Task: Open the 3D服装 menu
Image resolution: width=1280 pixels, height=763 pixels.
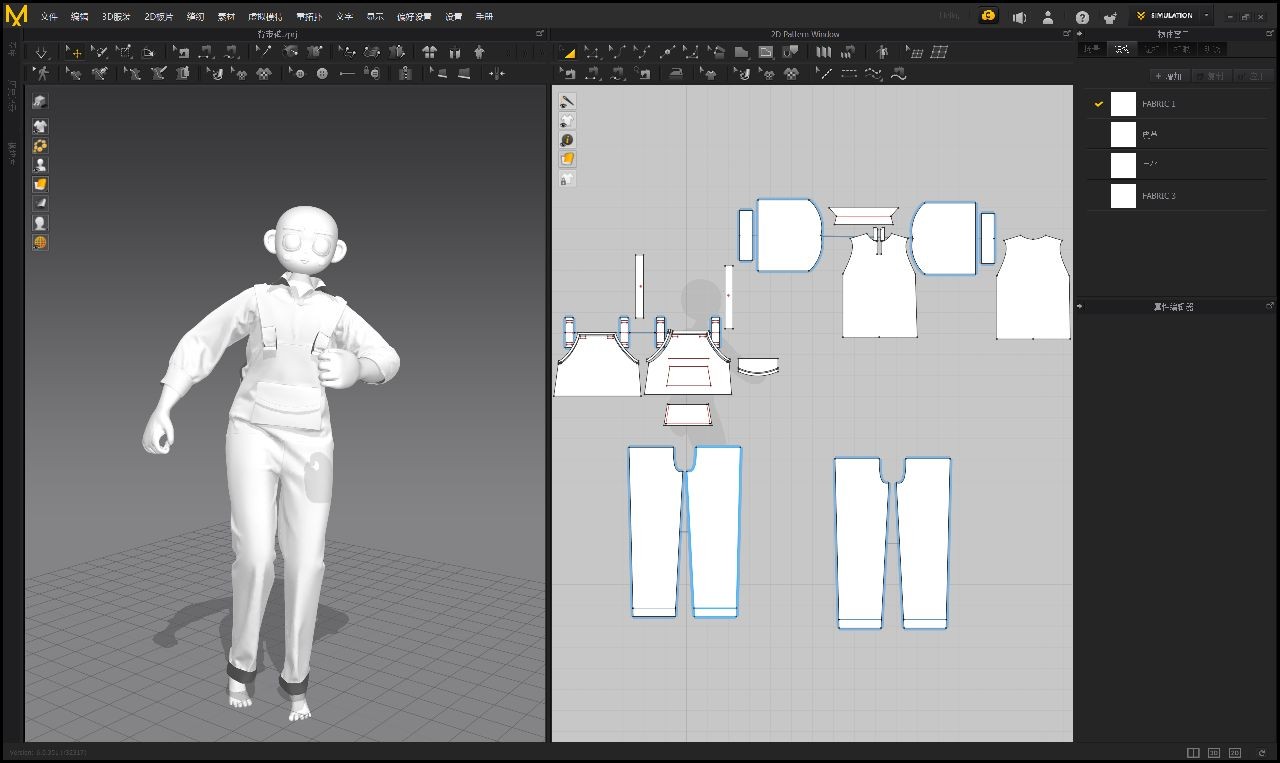Action: (116, 17)
